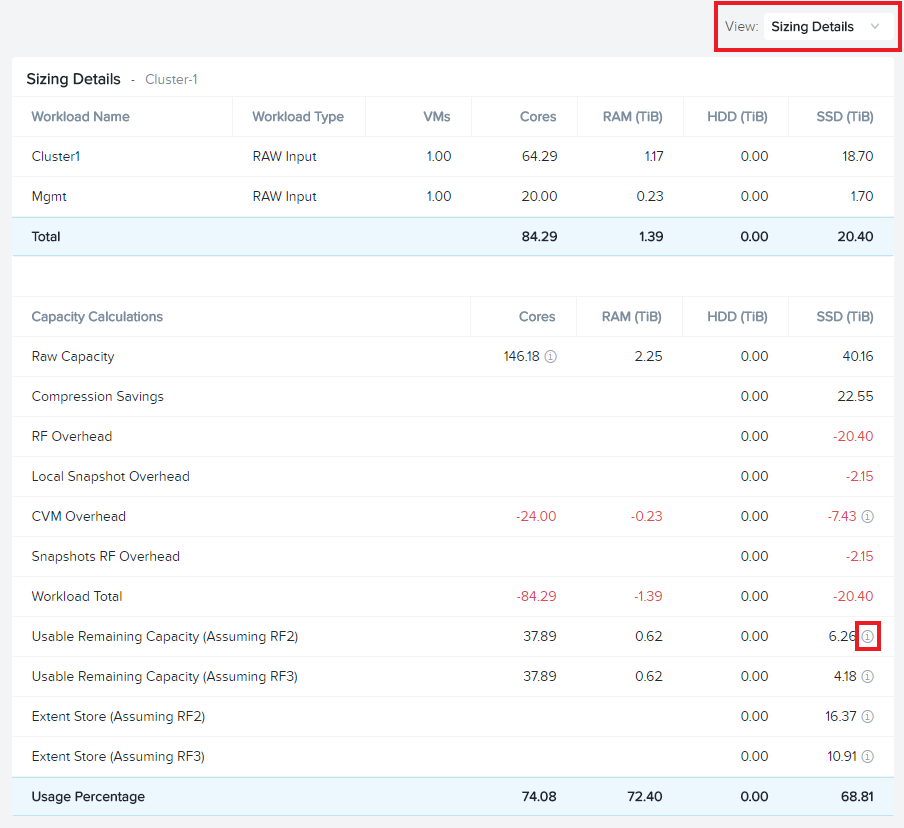Click the Total row in workload table
This screenshot has width=904, height=828.
point(453,236)
